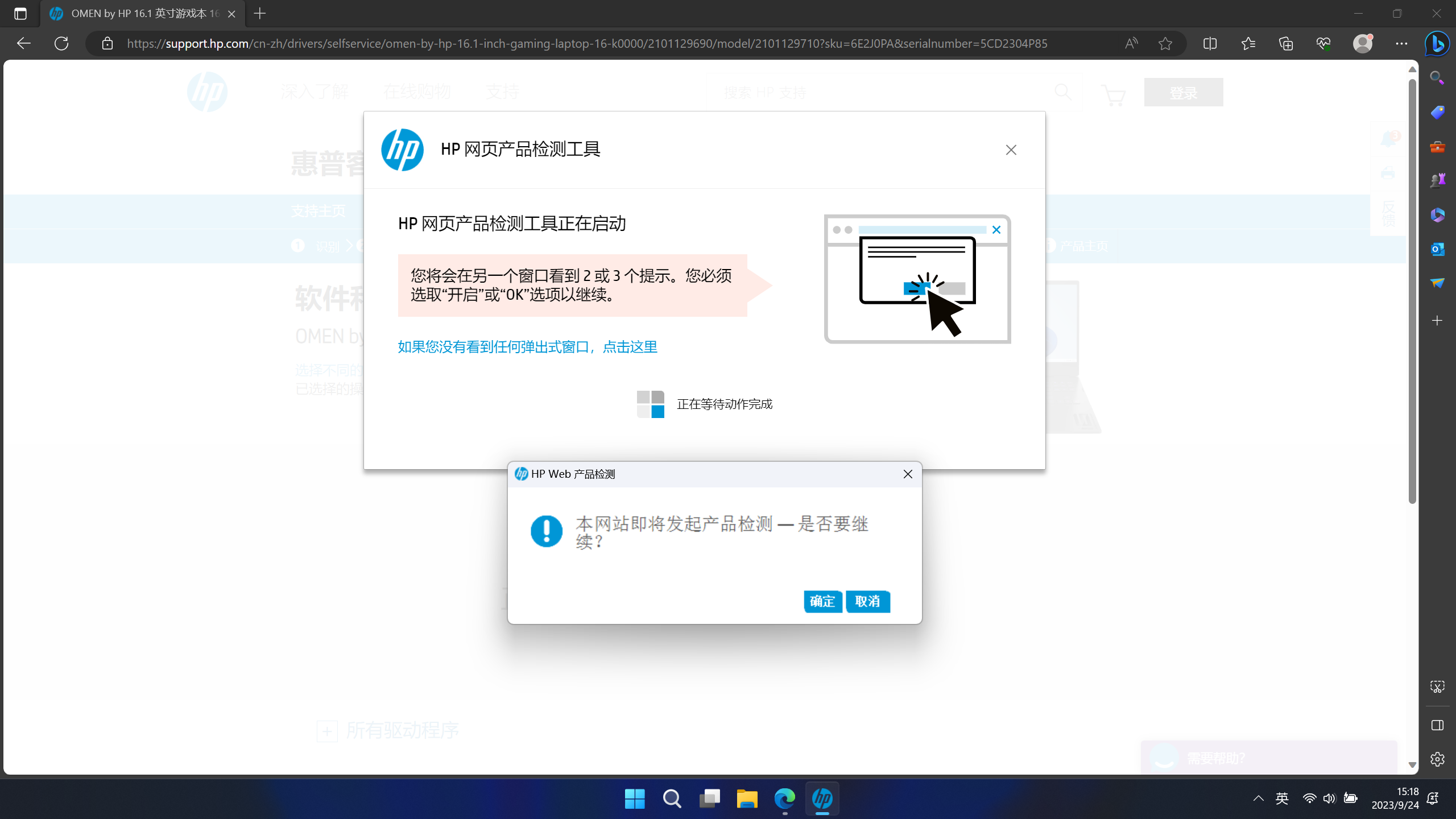Open the Edge sidebar search icon
Viewport: 1456px width, 819px height.
1437,78
